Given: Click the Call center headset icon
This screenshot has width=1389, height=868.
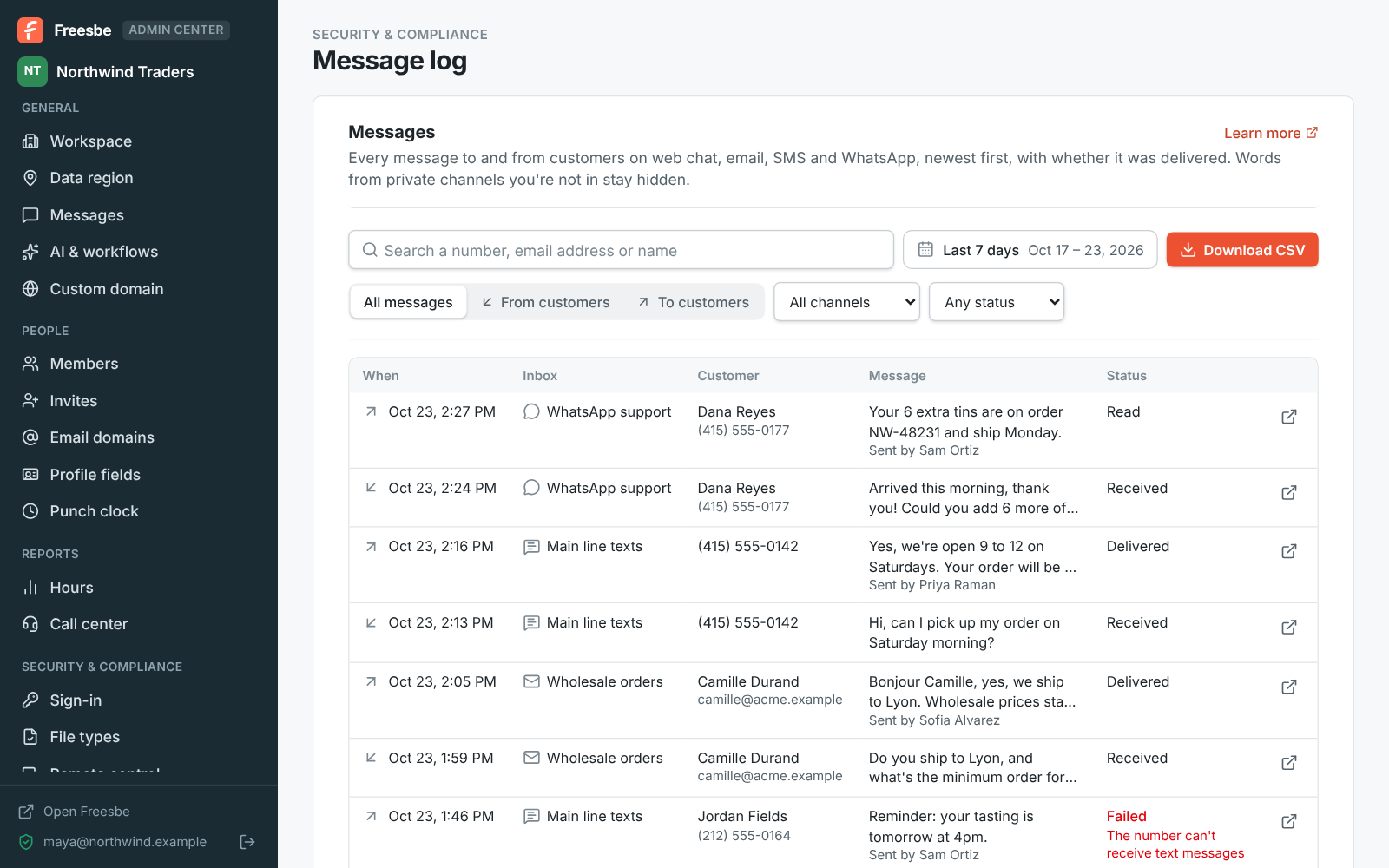Looking at the screenshot, I should click(x=30, y=624).
